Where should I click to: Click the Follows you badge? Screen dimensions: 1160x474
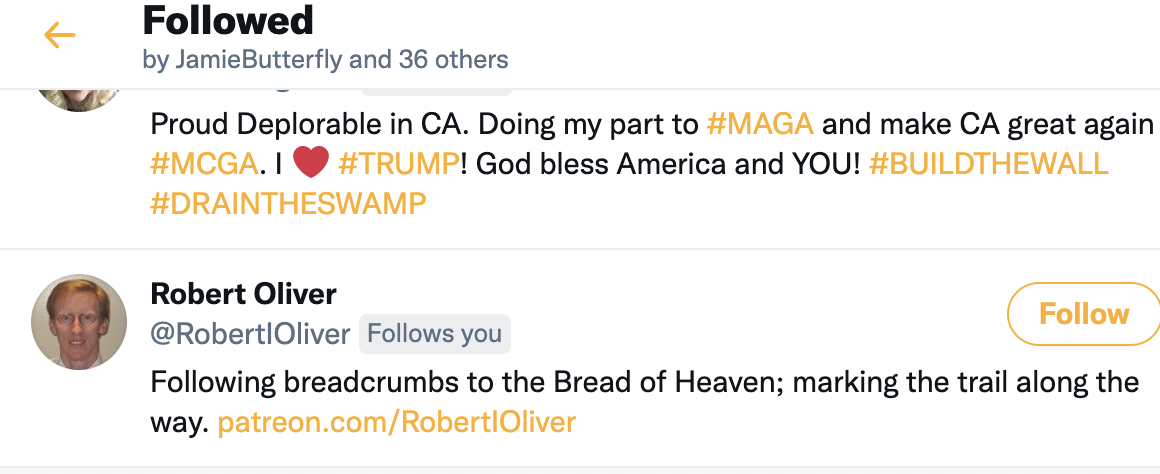click(x=434, y=333)
